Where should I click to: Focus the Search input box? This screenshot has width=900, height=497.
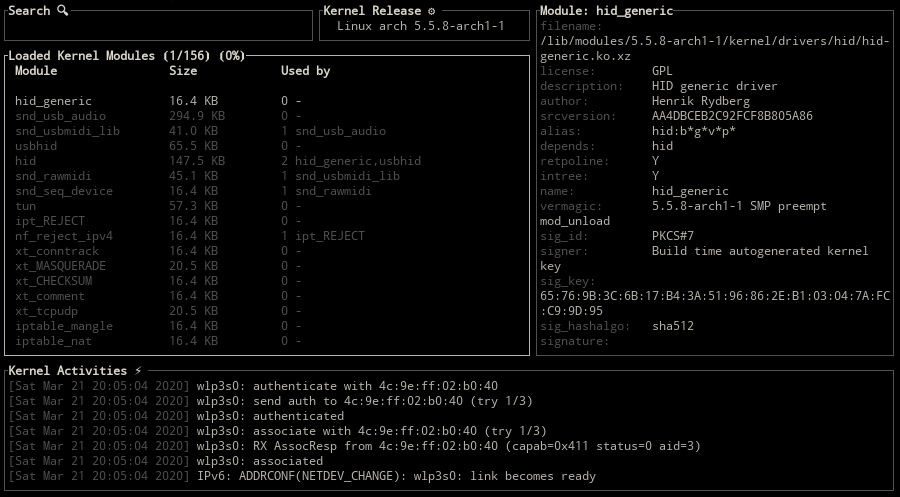click(x=158, y=26)
